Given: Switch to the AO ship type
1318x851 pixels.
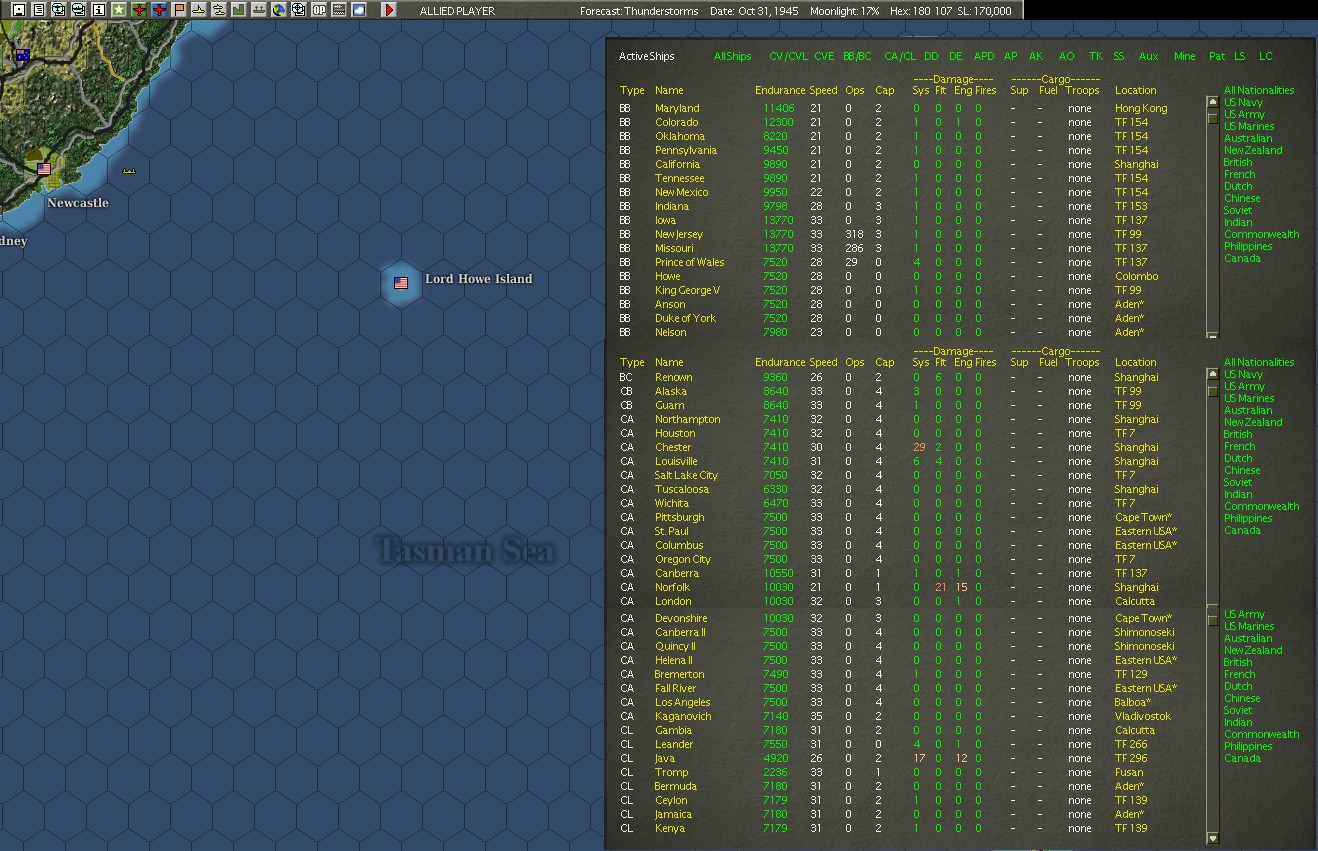Looking at the screenshot, I should 1066,56.
